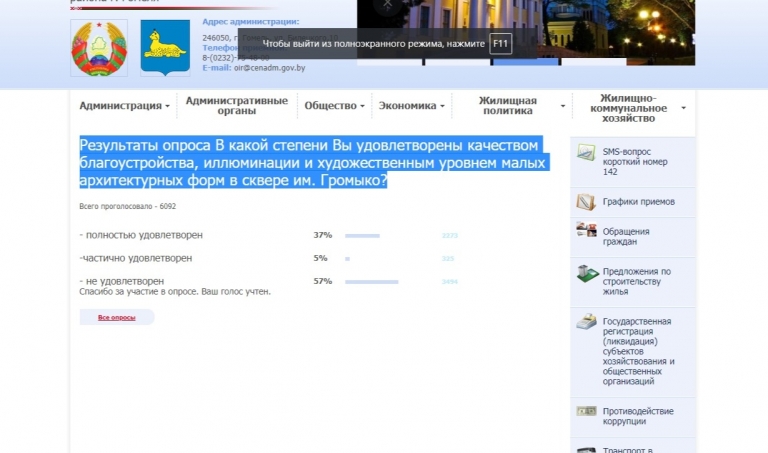Click the Все опросы button

point(117,317)
